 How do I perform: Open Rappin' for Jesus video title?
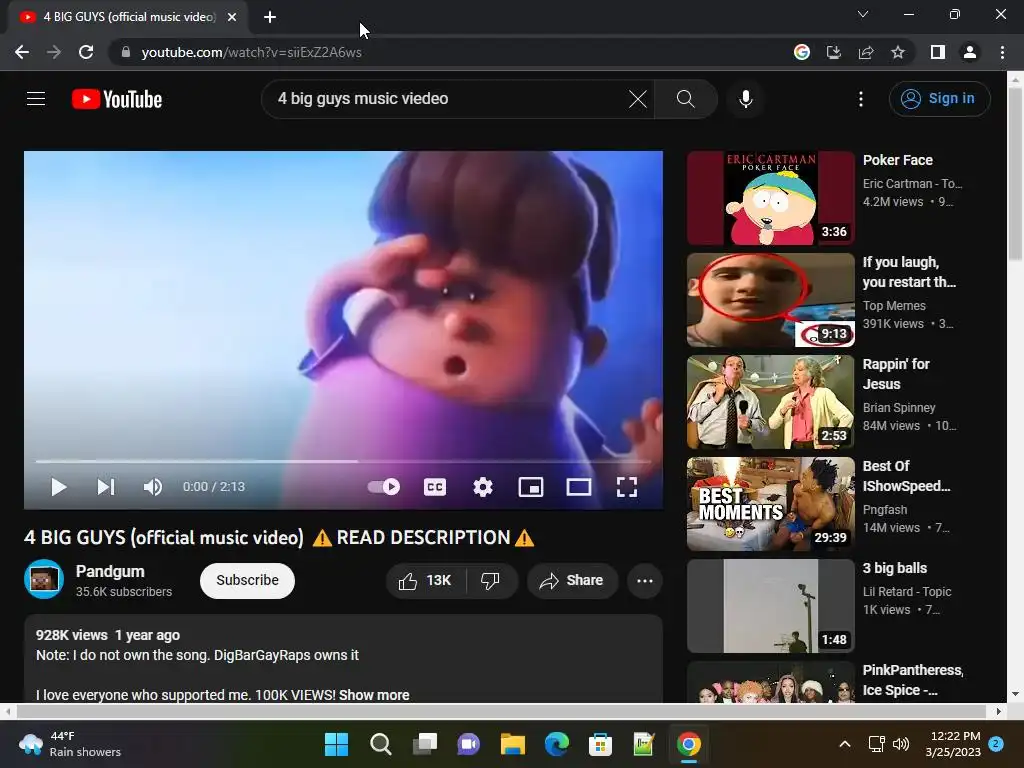[896, 374]
